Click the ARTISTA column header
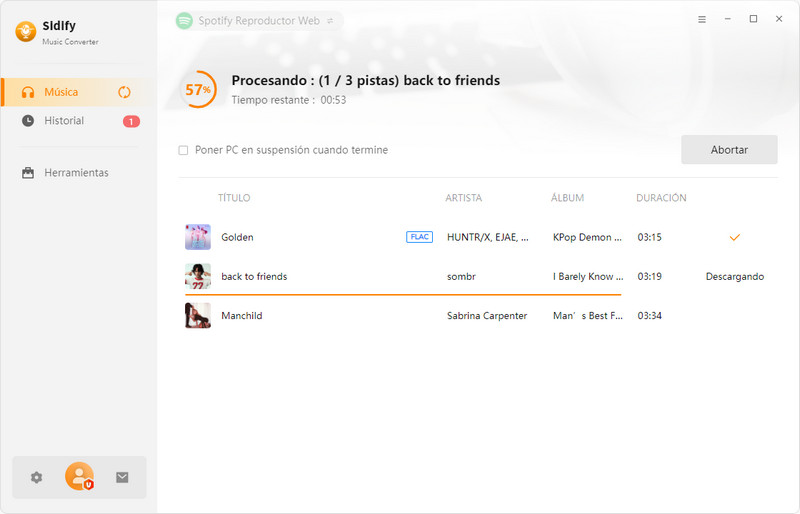800x514 pixels. [x=463, y=198]
